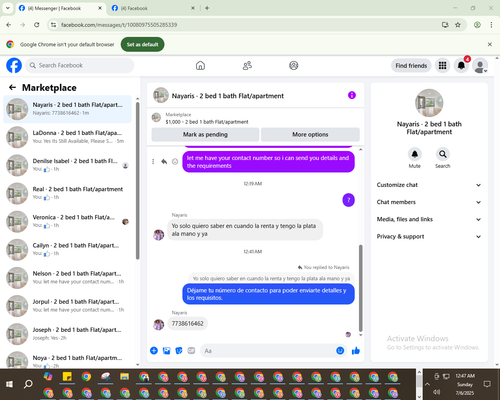Click Set as default button

point(142,44)
